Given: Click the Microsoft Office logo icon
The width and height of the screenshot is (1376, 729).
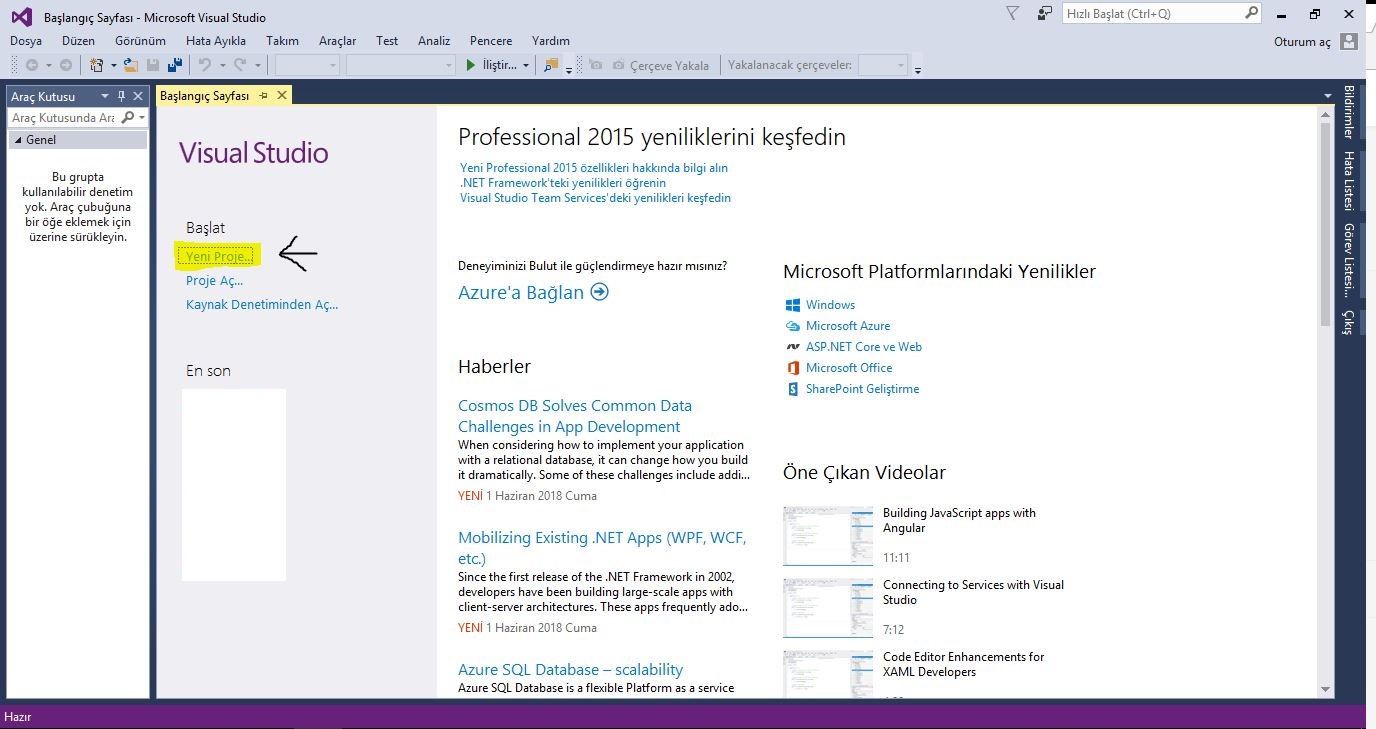Looking at the screenshot, I should click(x=793, y=368).
